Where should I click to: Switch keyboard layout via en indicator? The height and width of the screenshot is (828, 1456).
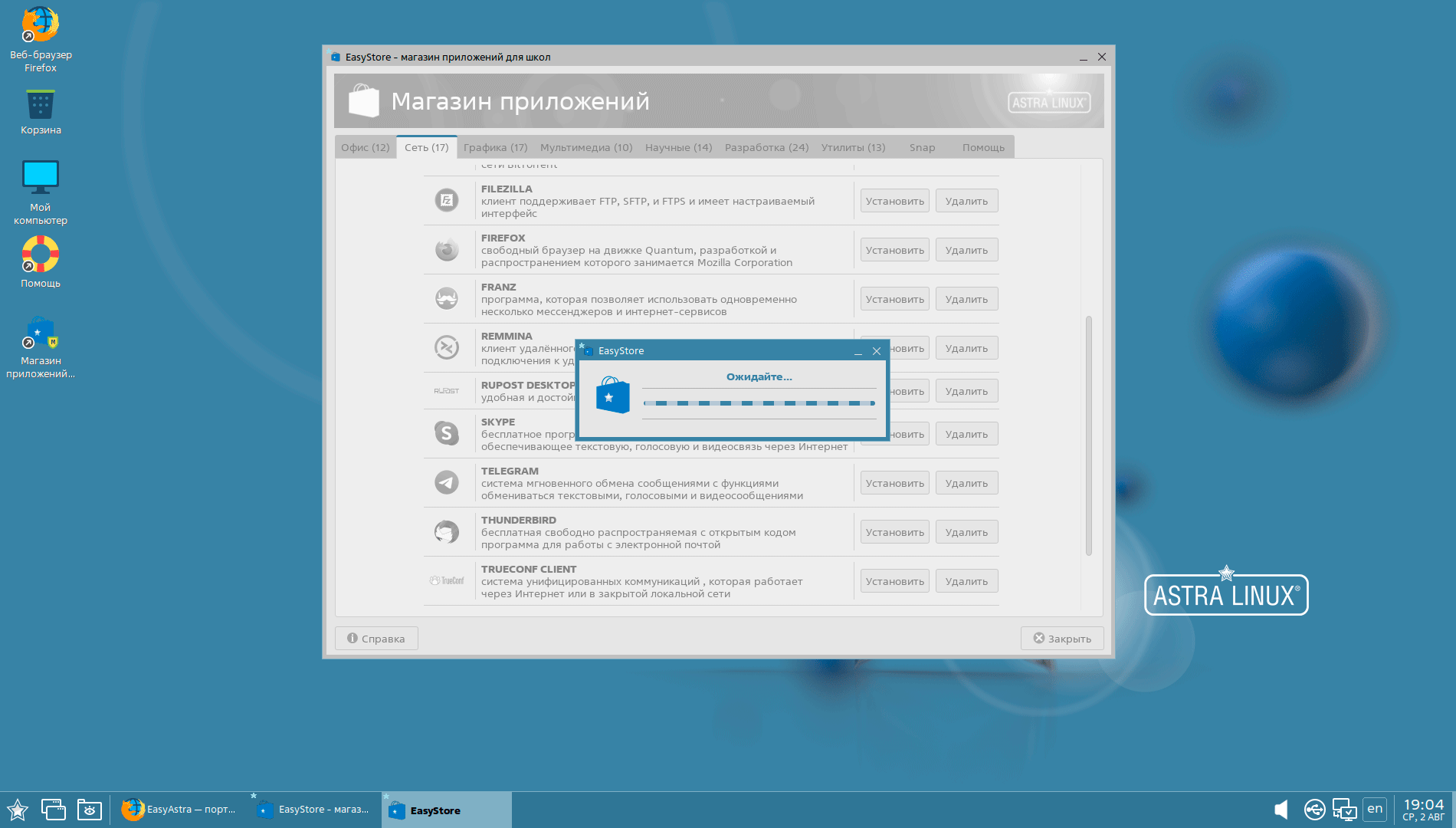tap(1375, 809)
